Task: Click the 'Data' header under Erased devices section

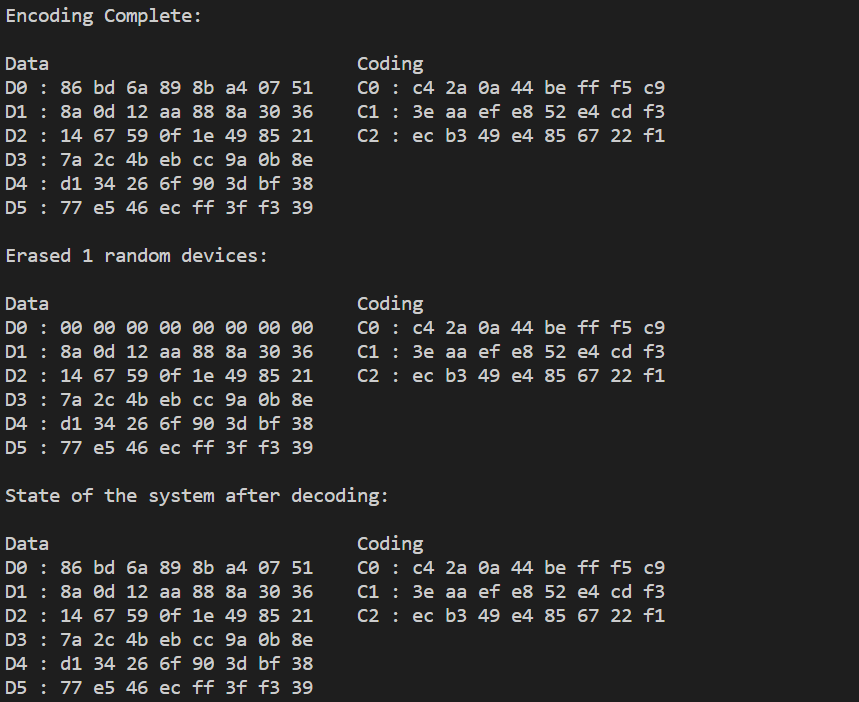Action: 27,304
